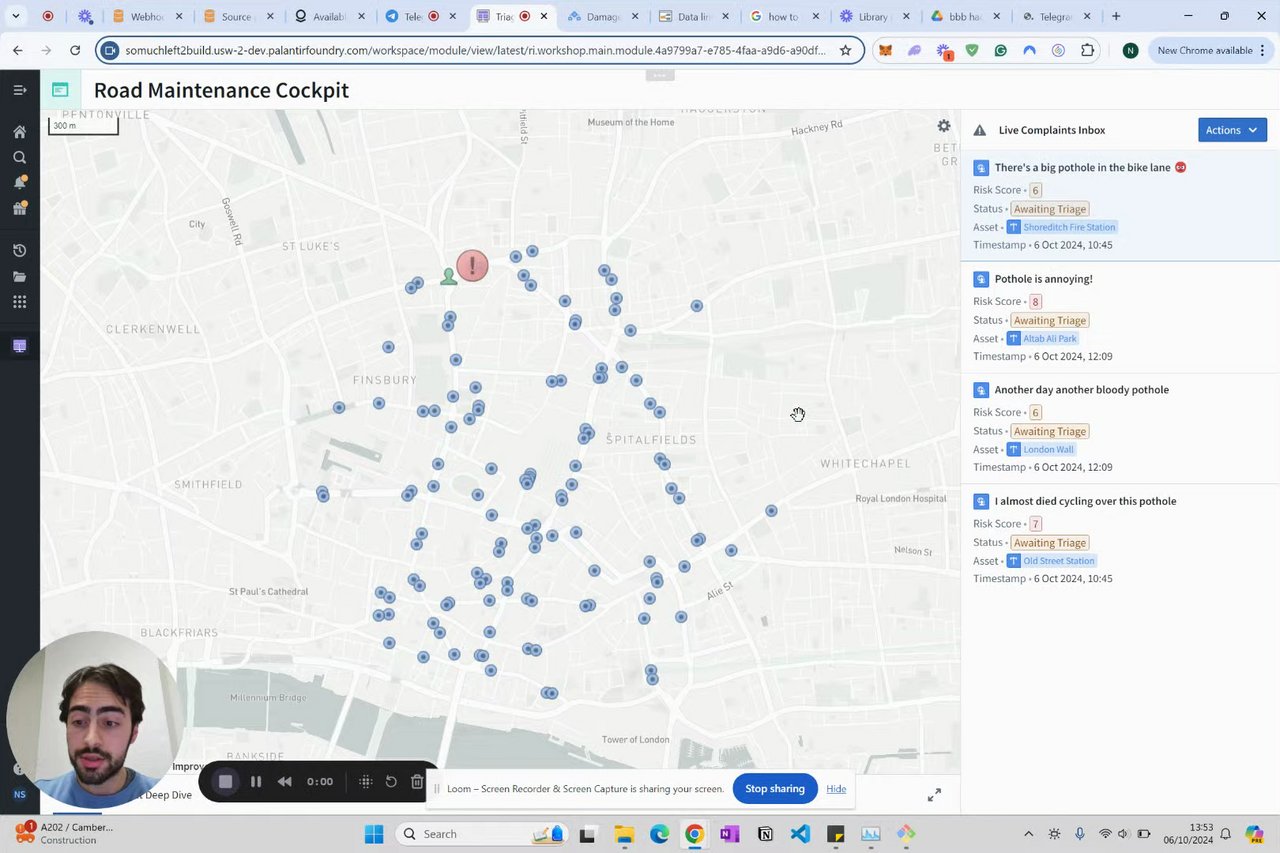Open the map settings gear icon

[944, 126]
